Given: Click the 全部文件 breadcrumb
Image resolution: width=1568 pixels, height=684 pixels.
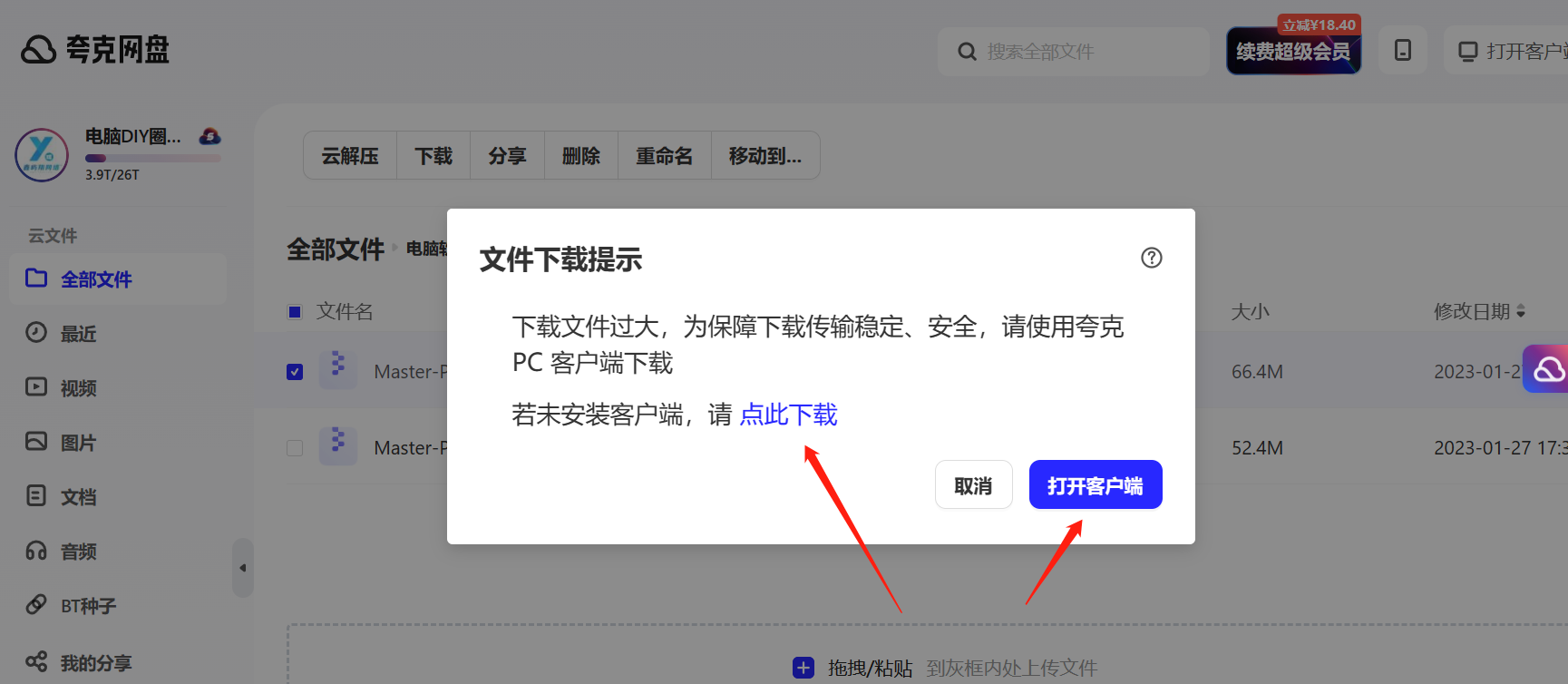Looking at the screenshot, I should (x=336, y=249).
